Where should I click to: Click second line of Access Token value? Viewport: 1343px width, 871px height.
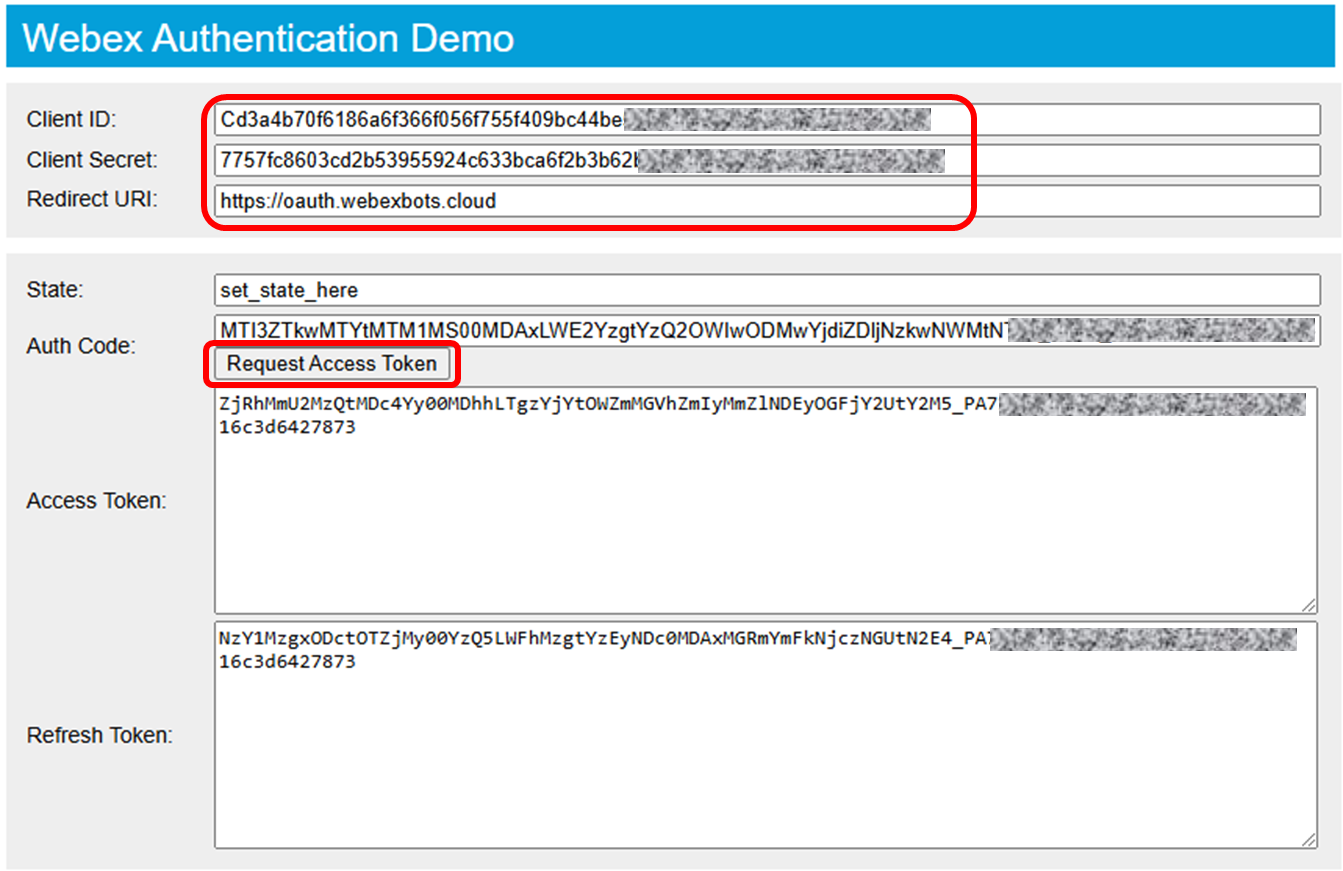pyautogui.click(x=287, y=428)
